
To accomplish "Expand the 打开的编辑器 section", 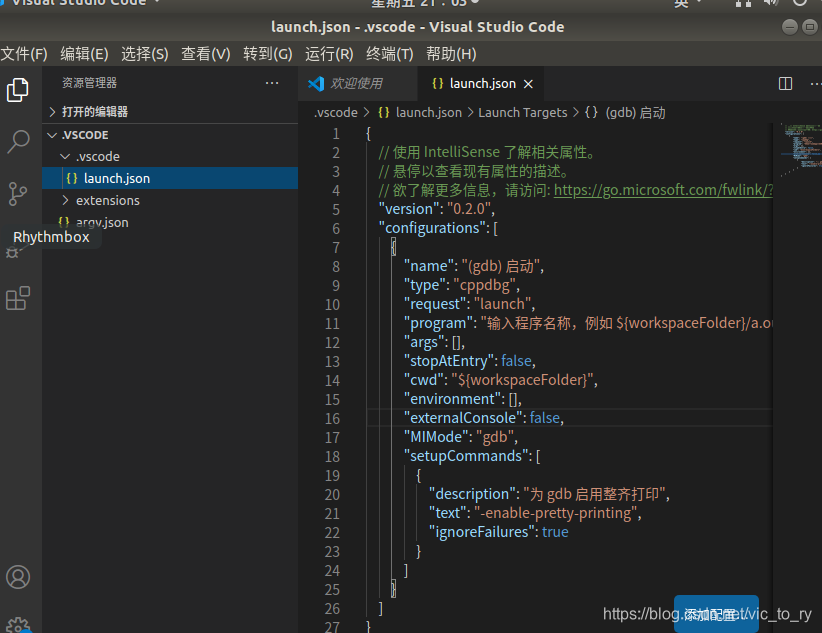I will pyautogui.click(x=170, y=112).
